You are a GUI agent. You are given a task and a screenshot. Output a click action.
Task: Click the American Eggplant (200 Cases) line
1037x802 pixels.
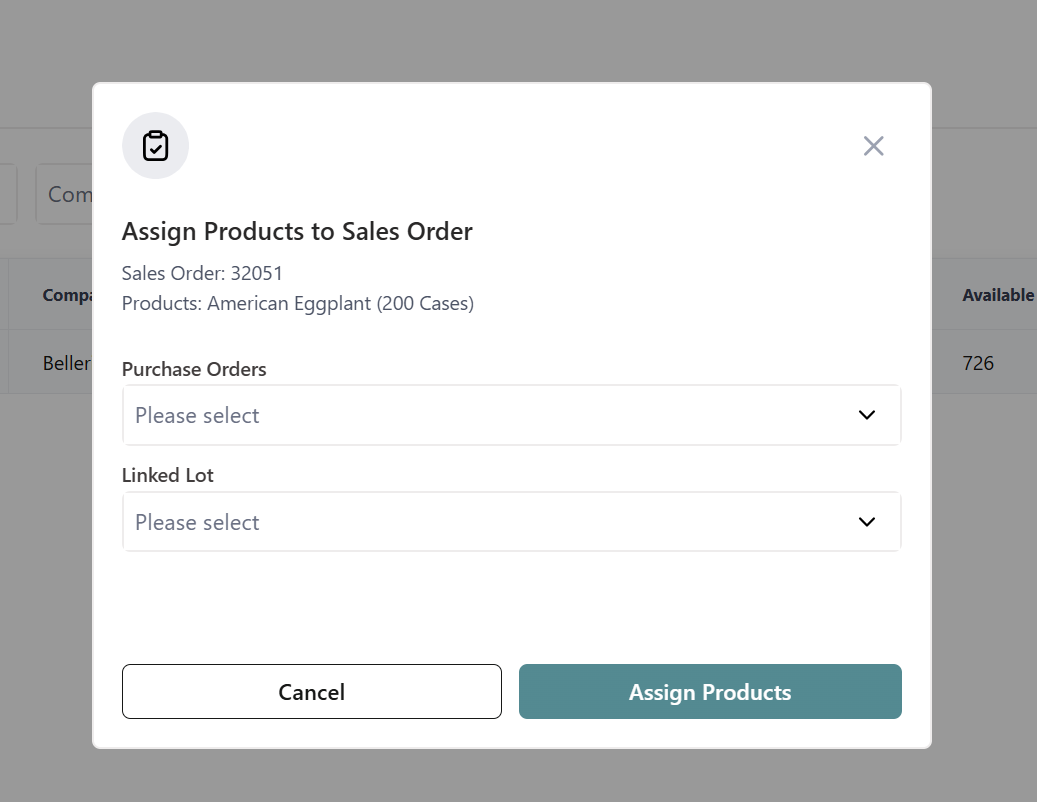pyautogui.click(x=298, y=303)
